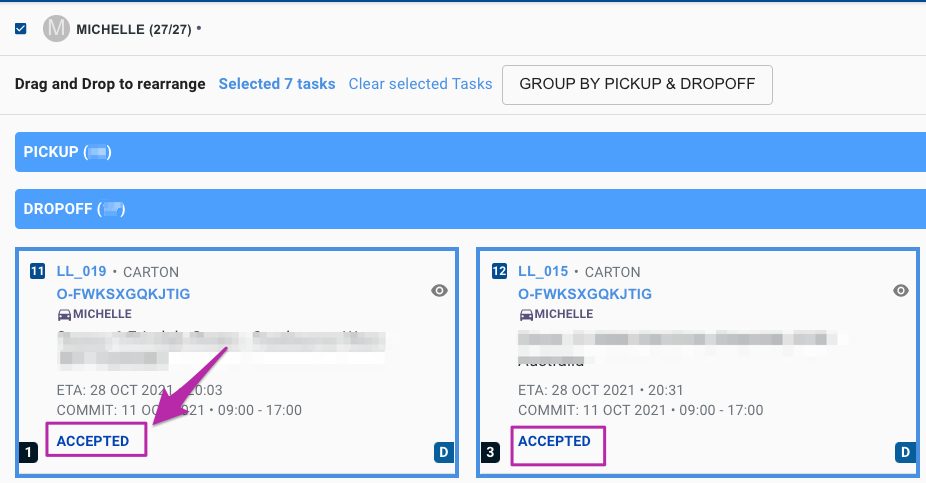Click the car icon beside MICHELLE on LL_015
Image resolution: width=926 pixels, height=483 pixels.
point(526,315)
